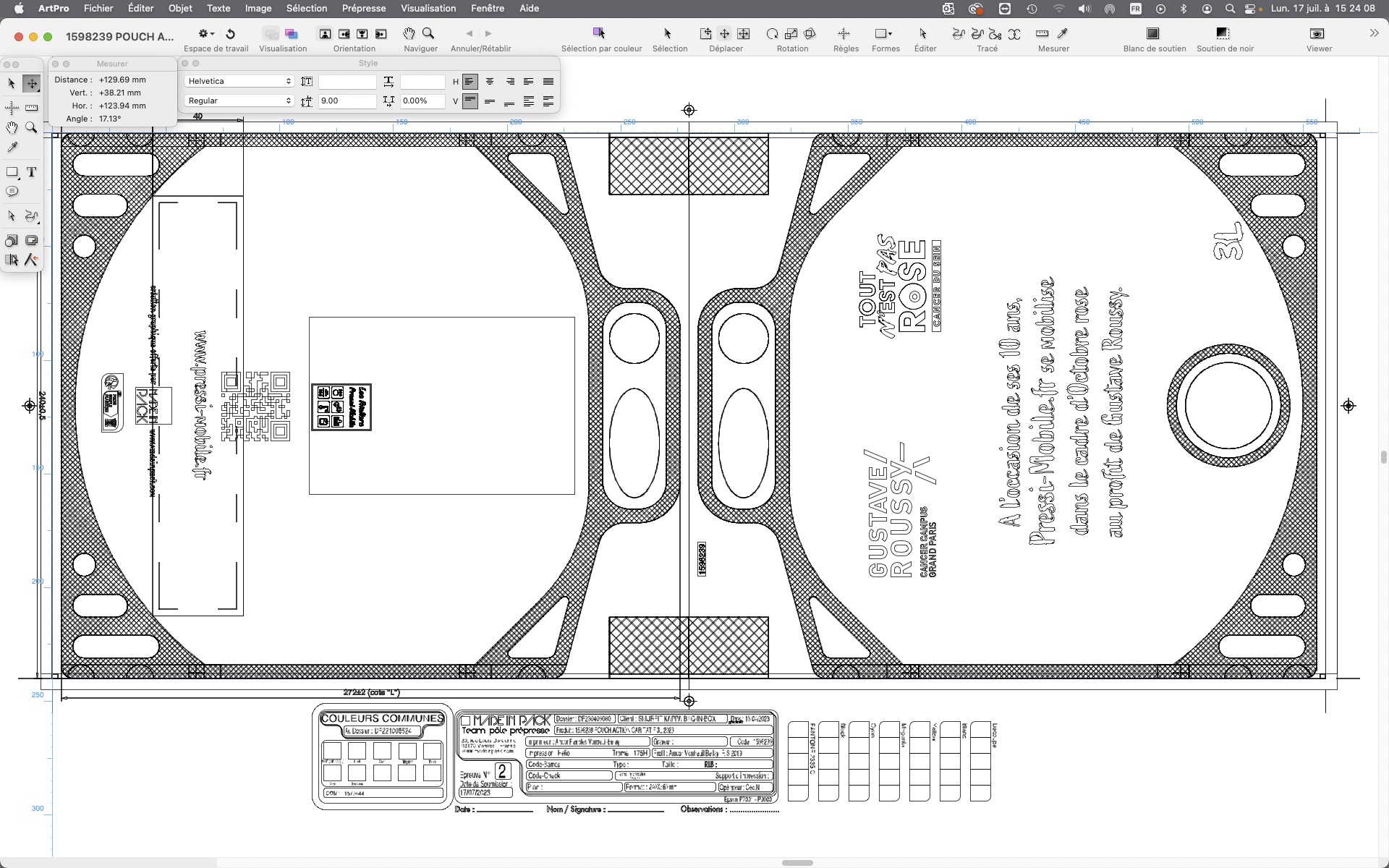This screenshot has width=1389, height=868.
Task: Toggle horizontal center text alignment
Action: (490, 82)
